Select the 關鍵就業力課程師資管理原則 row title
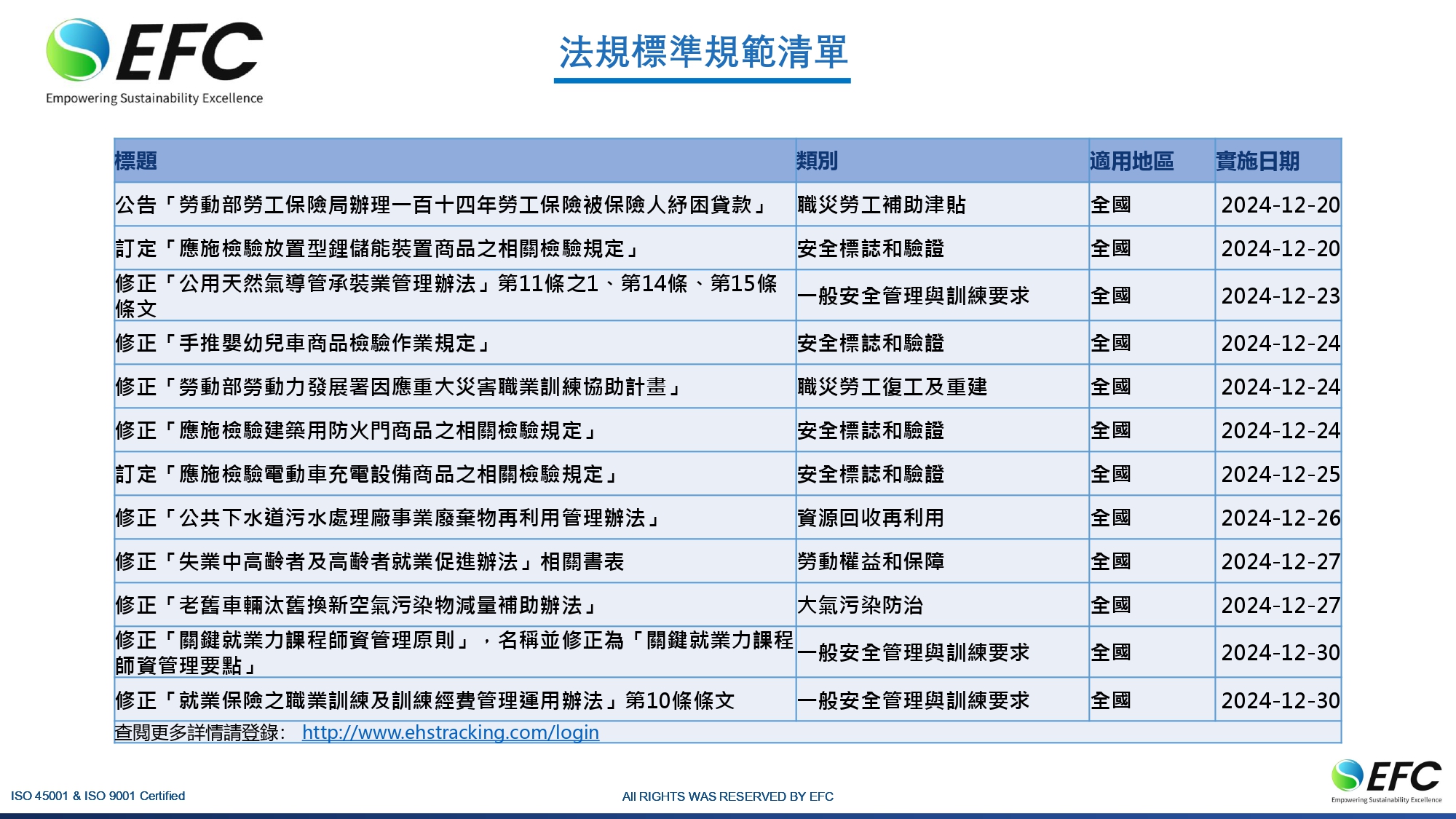 tap(454, 652)
